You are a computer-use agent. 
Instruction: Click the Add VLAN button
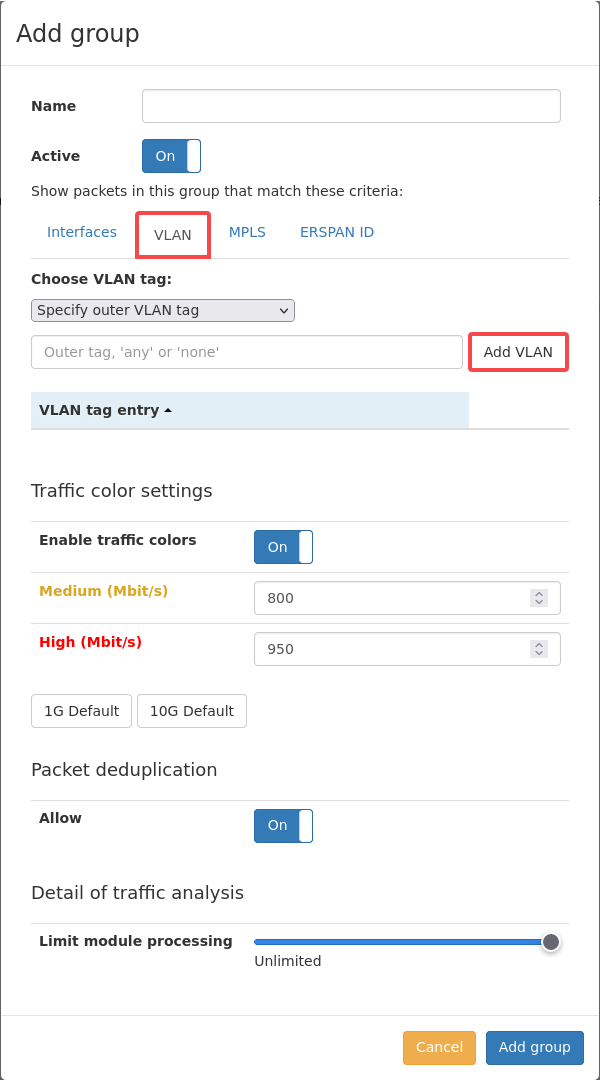[x=518, y=352]
